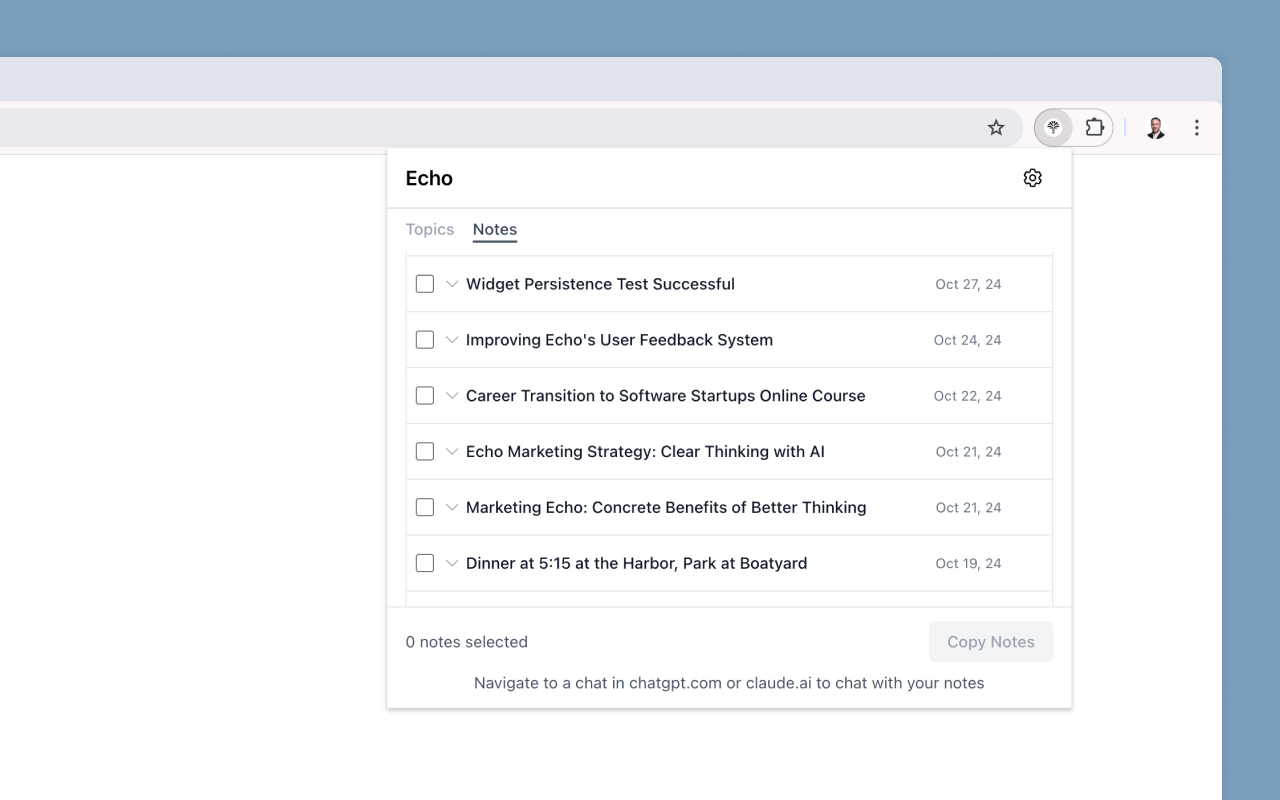The width and height of the screenshot is (1280, 800).
Task: Expand the Widget Persistence Test Successful note
Action: [452, 284]
